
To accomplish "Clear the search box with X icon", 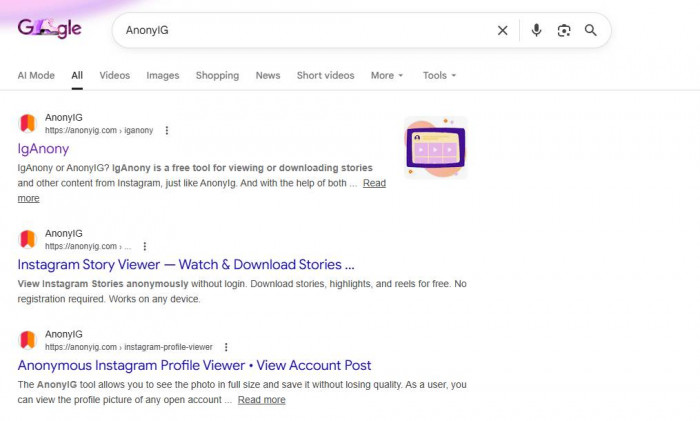I will click(503, 30).
